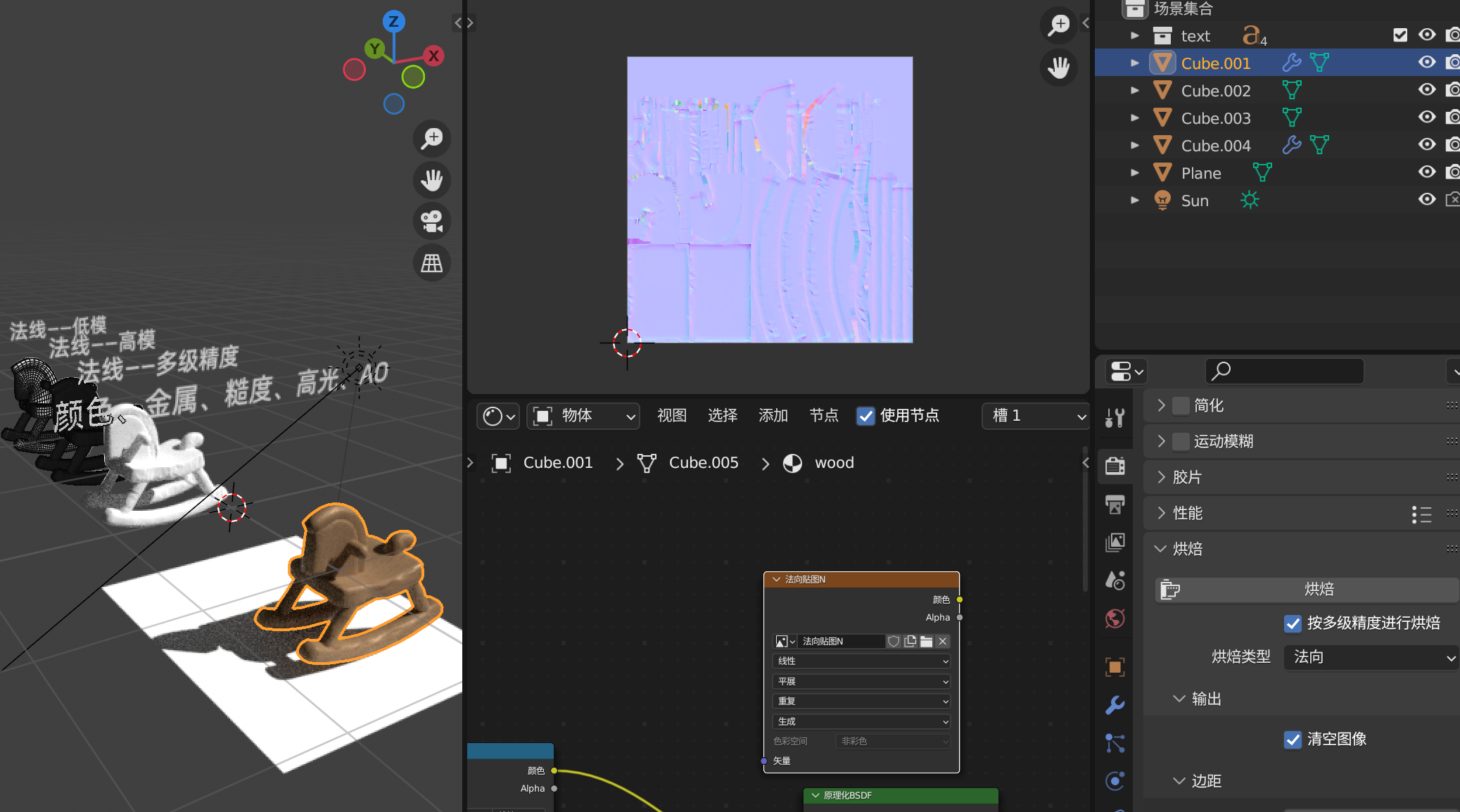The width and height of the screenshot is (1460, 812).
Task: Open the 视图 menu in node editor
Action: click(x=671, y=416)
